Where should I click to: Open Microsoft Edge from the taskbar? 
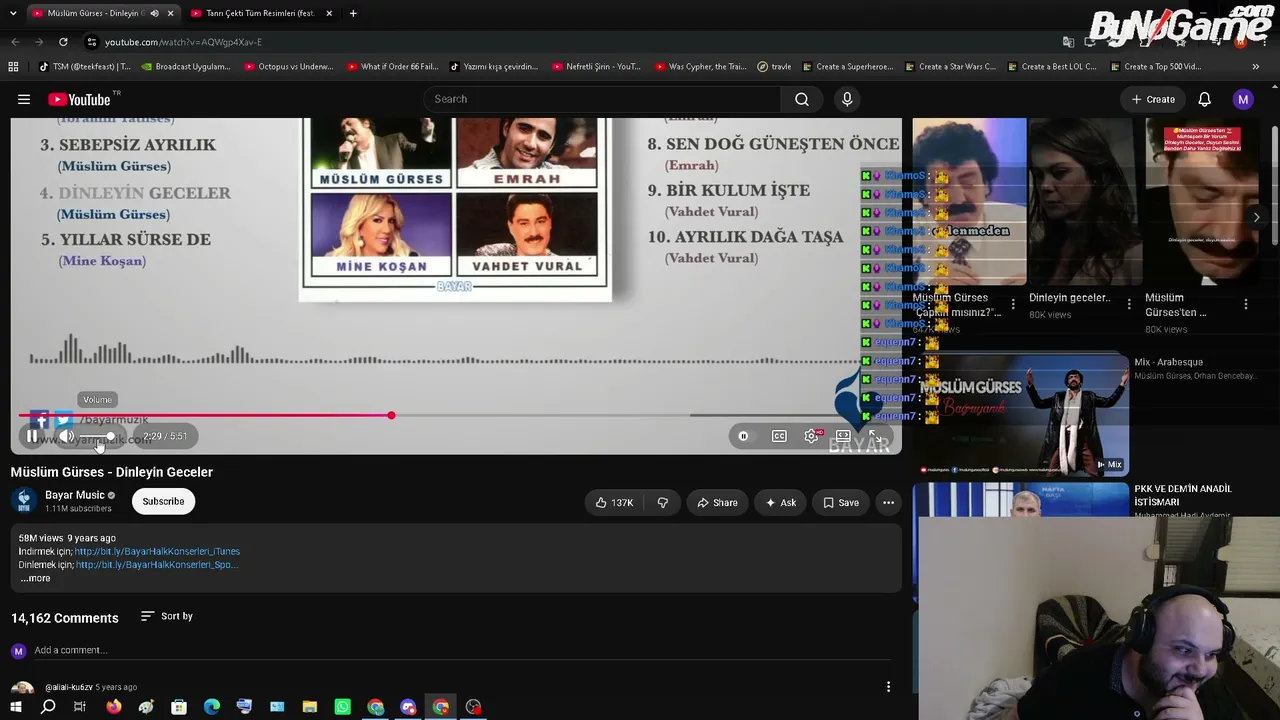pos(212,707)
